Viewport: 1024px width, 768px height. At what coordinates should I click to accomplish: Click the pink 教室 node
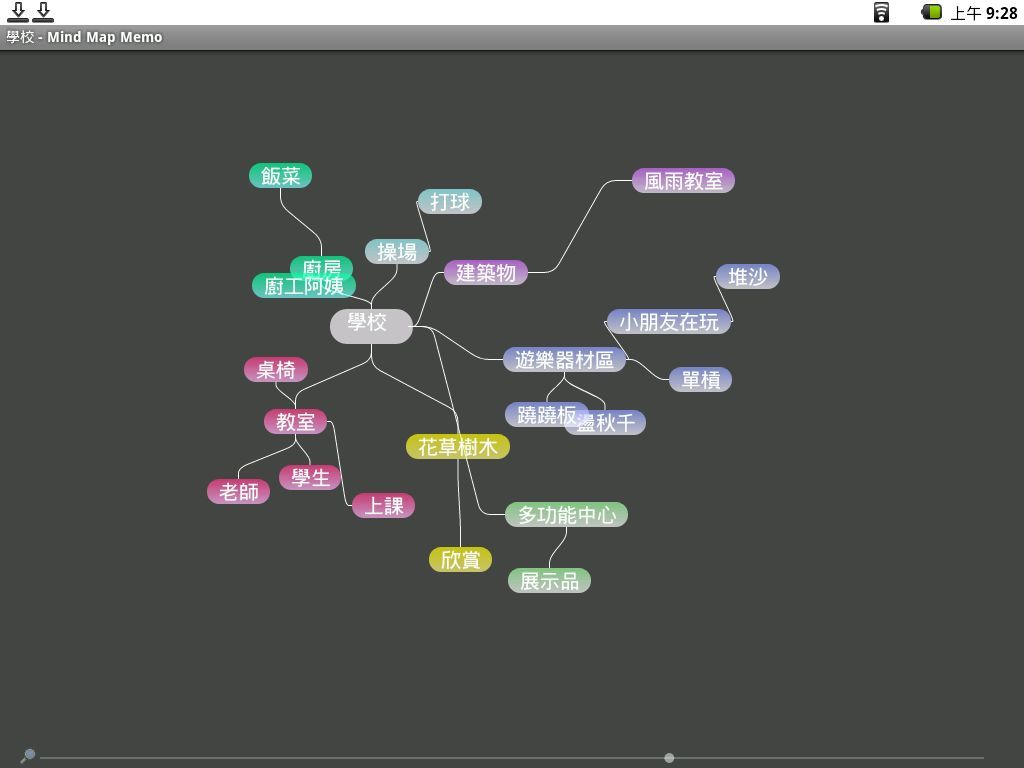[295, 422]
